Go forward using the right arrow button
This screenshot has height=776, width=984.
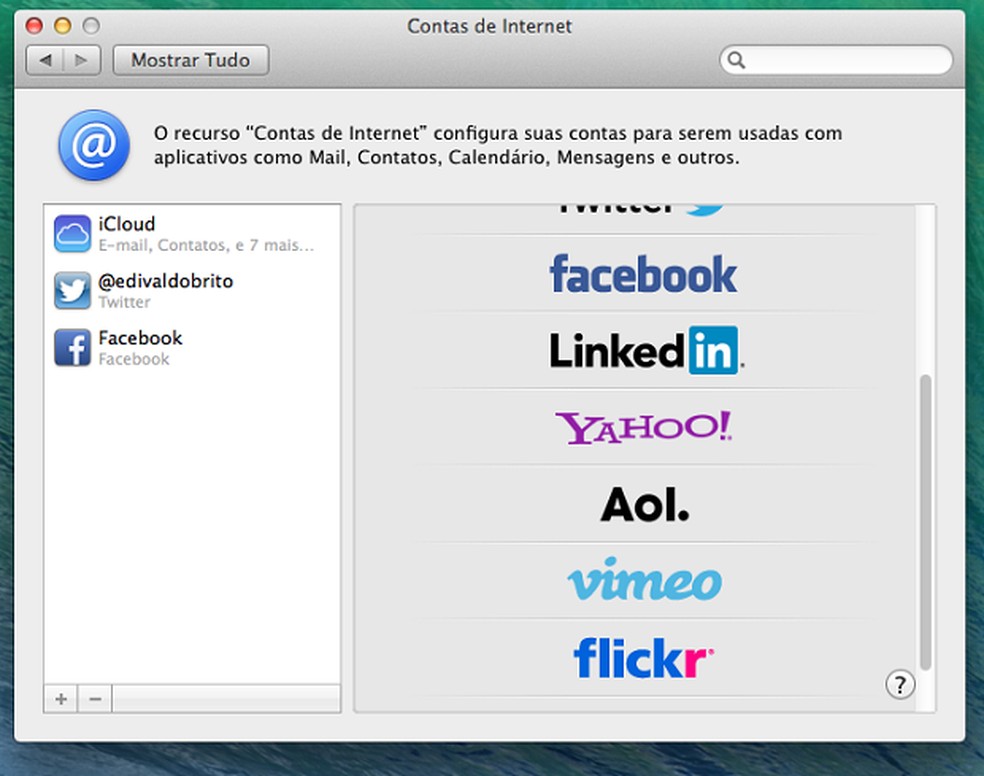pyautogui.click(x=81, y=60)
